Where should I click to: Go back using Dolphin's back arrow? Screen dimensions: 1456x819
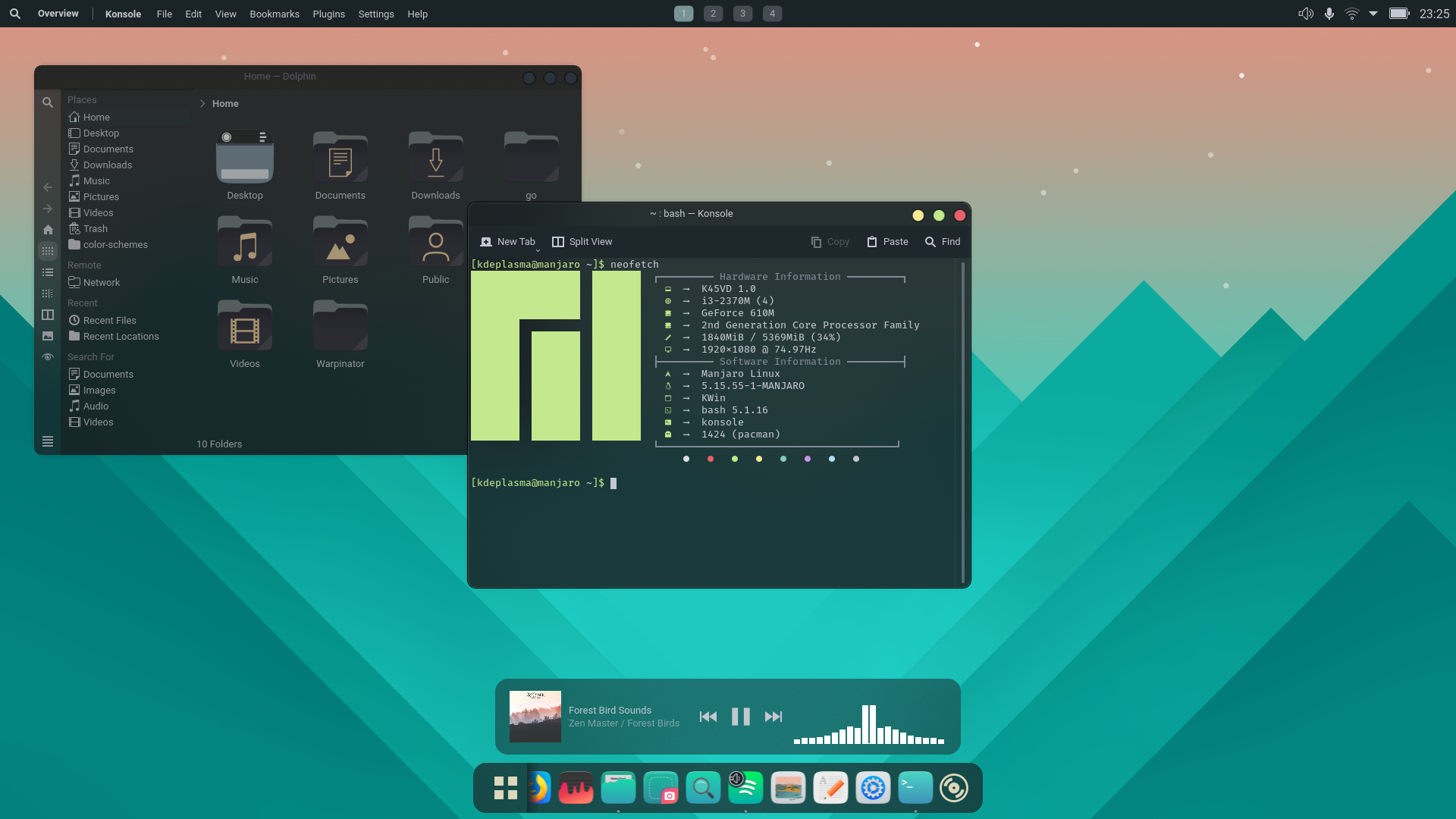48,187
